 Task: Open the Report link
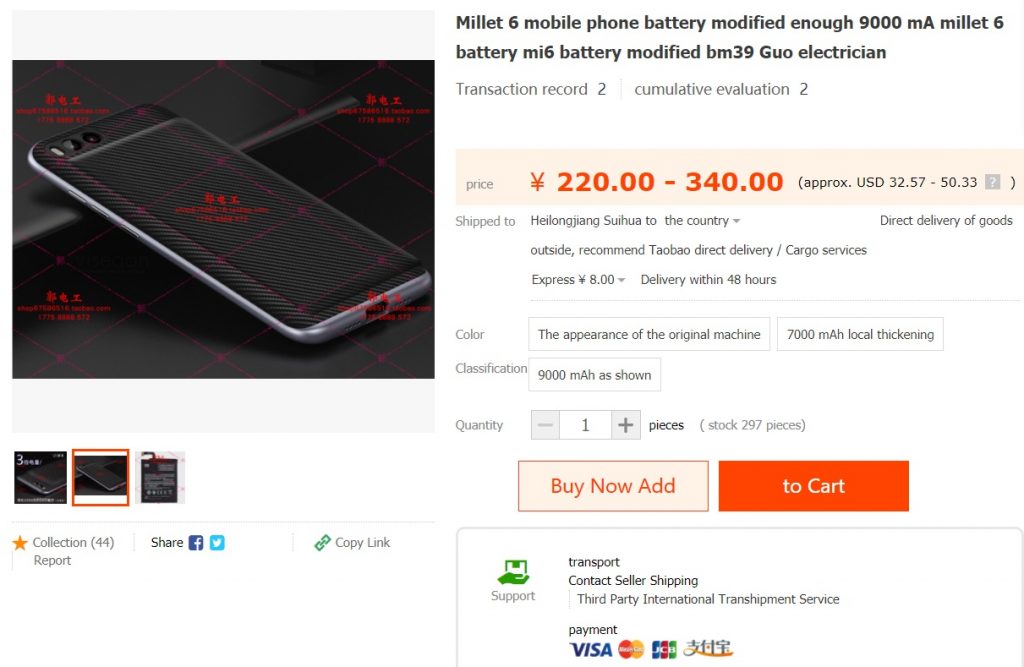53,560
